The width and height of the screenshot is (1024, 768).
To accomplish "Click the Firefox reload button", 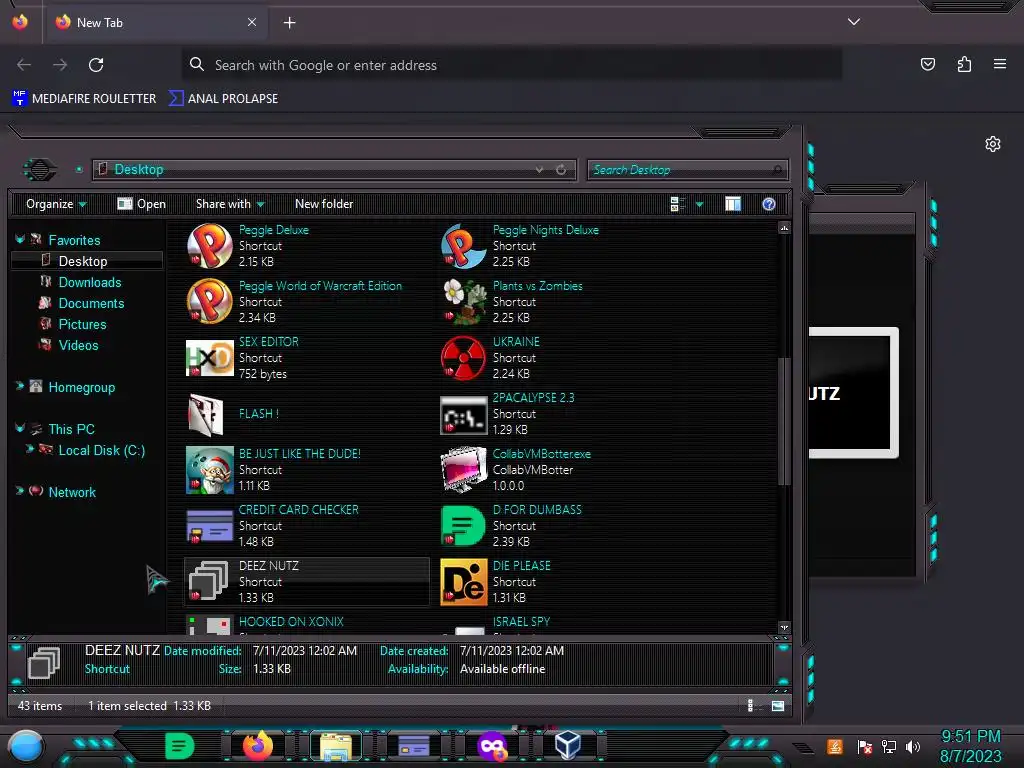I will 96,65.
